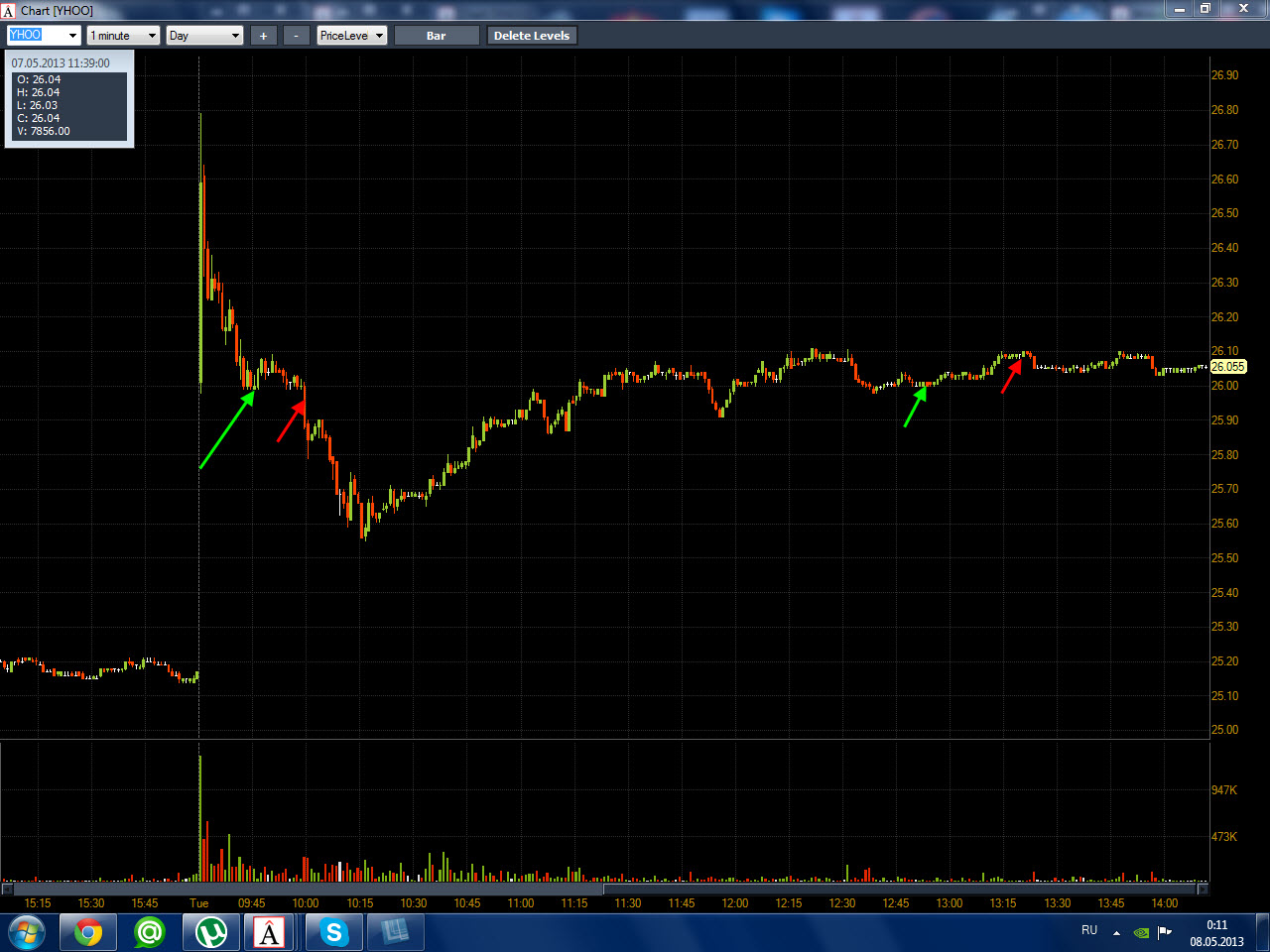Click the NVIDIA tray icon
This screenshot has height=952, width=1270.
coord(1142,932)
